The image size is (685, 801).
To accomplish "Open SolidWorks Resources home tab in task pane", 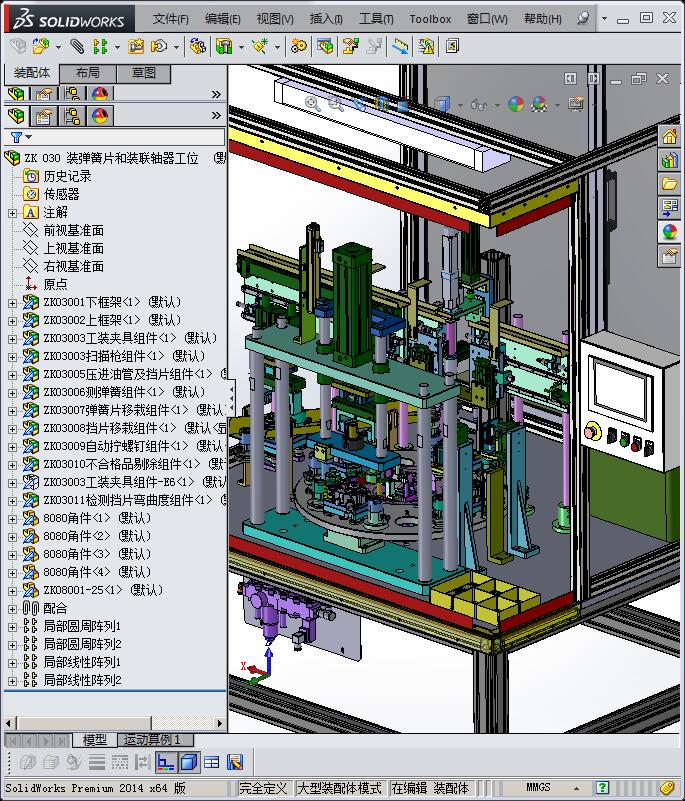I will pos(669,137).
